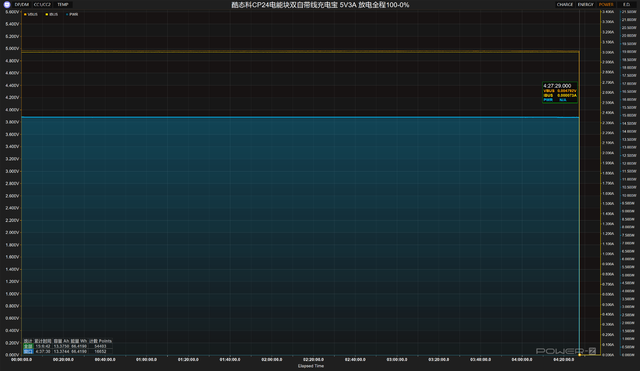Select the CHARGE view tab
Viewport: 640px width, 371px height.
point(565,4)
